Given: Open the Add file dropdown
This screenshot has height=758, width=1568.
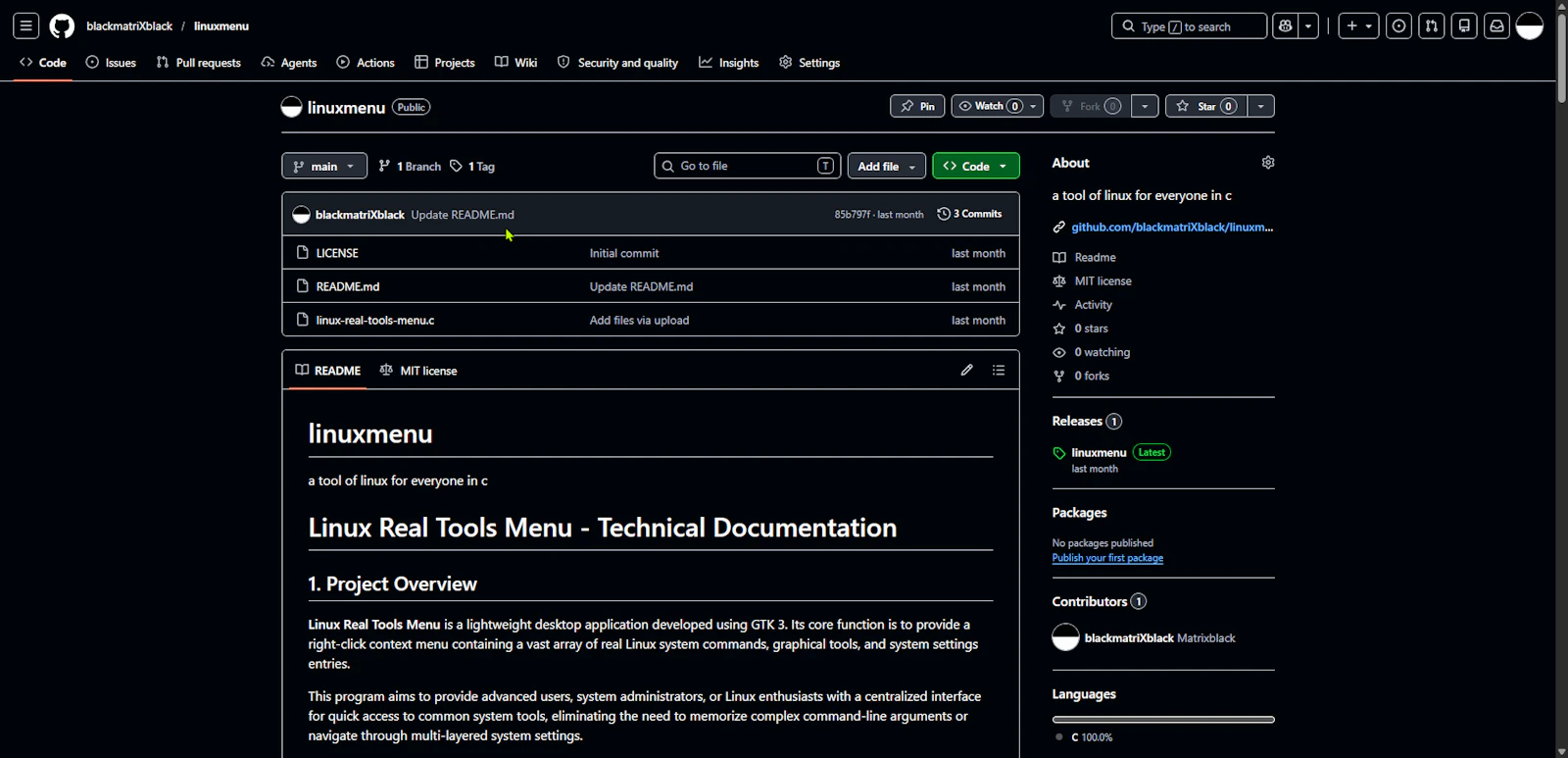Looking at the screenshot, I should [x=886, y=166].
